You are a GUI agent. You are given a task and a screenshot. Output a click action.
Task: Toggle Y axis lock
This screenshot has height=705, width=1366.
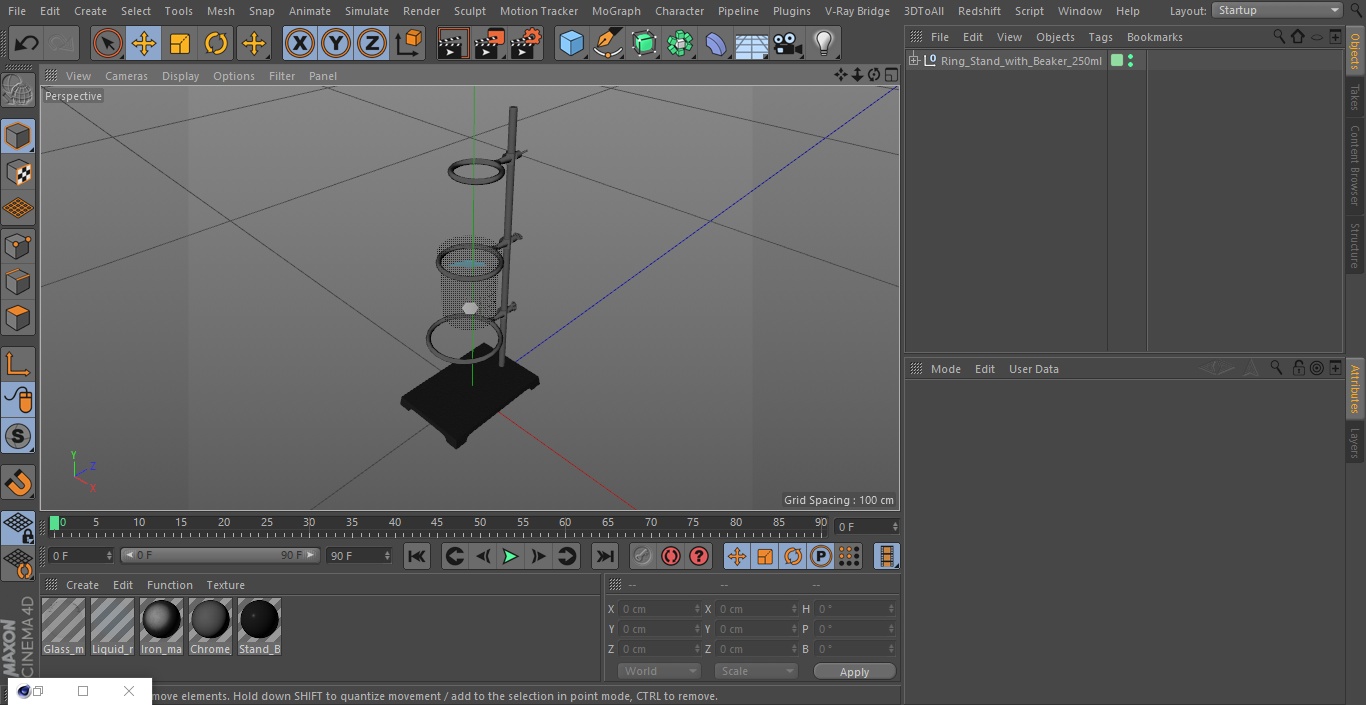[336, 44]
